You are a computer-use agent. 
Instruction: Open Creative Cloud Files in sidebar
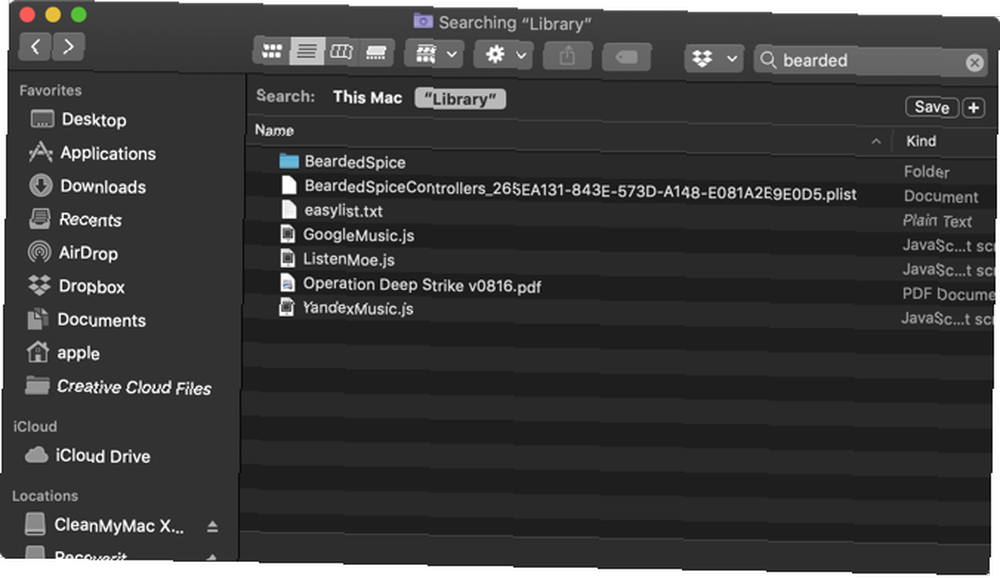tap(133, 387)
